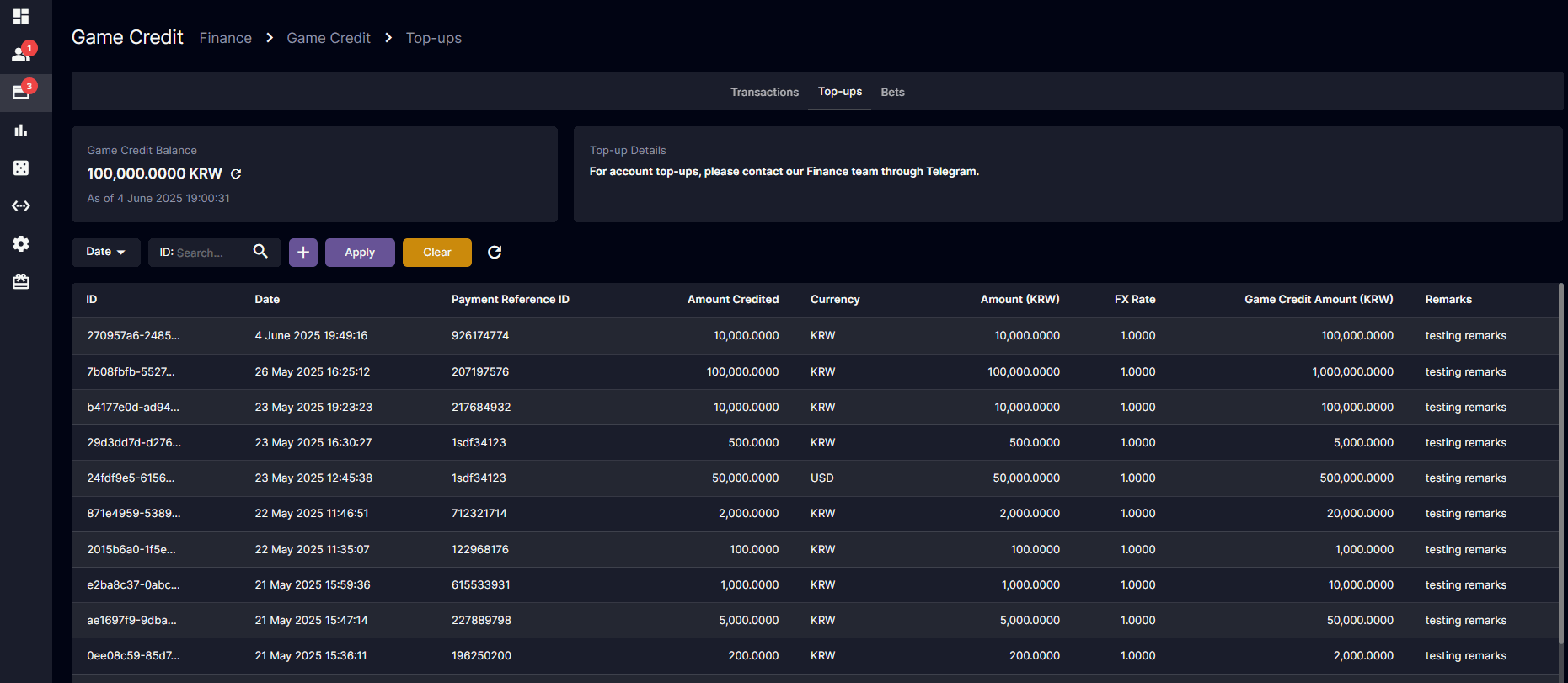Select top-up ID 24fdf9e5-6156...
Viewport: 1568px width, 683px height.
[x=131, y=478]
